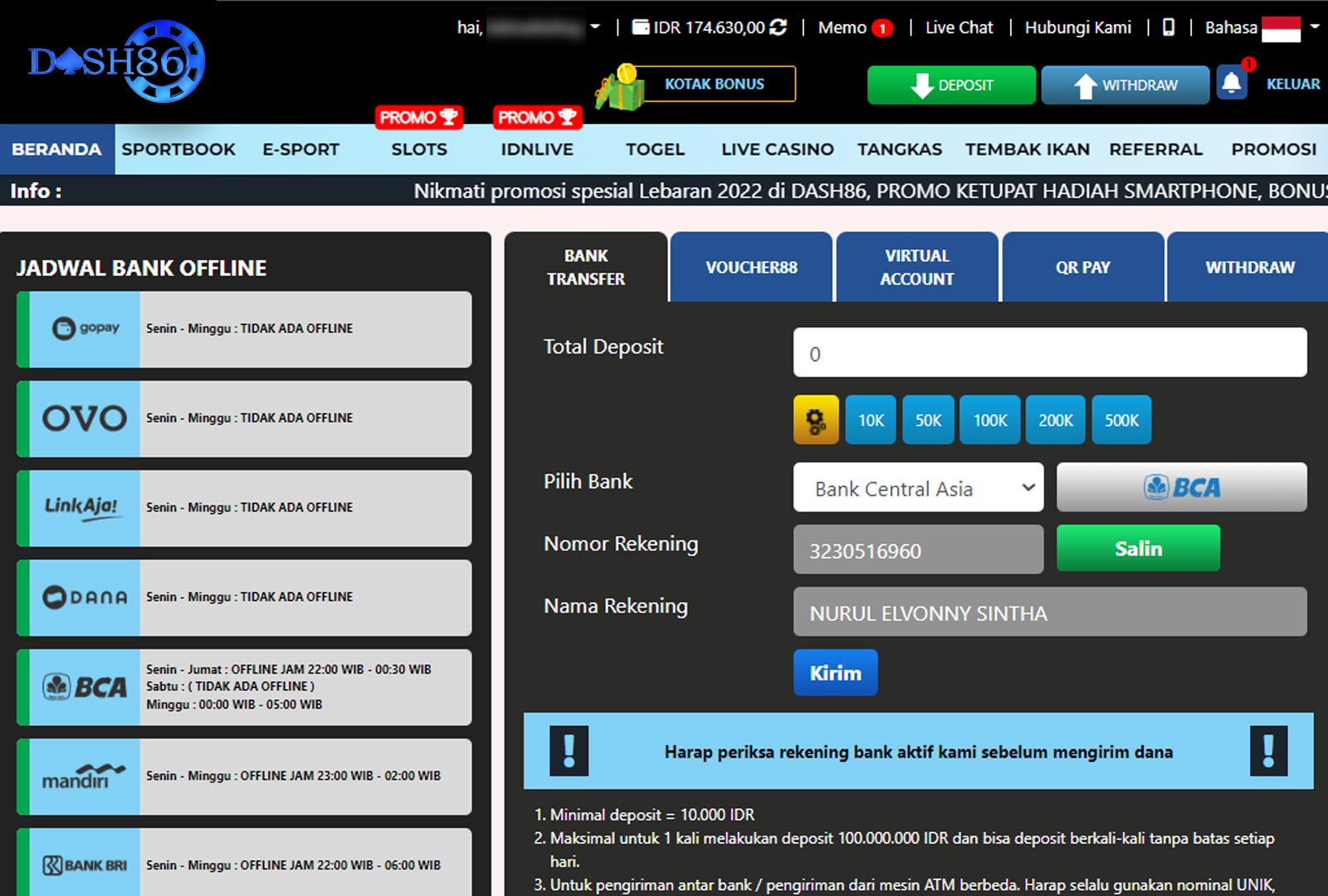Open the notification bell
Screen dimensions: 1328x896
point(1233,83)
